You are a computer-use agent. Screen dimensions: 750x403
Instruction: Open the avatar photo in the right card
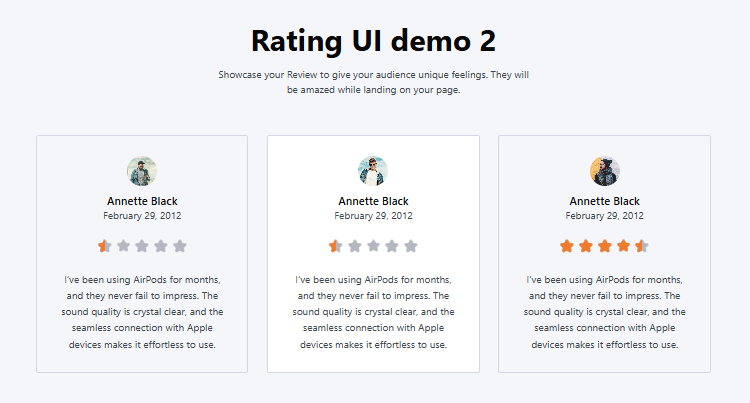click(x=604, y=171)
